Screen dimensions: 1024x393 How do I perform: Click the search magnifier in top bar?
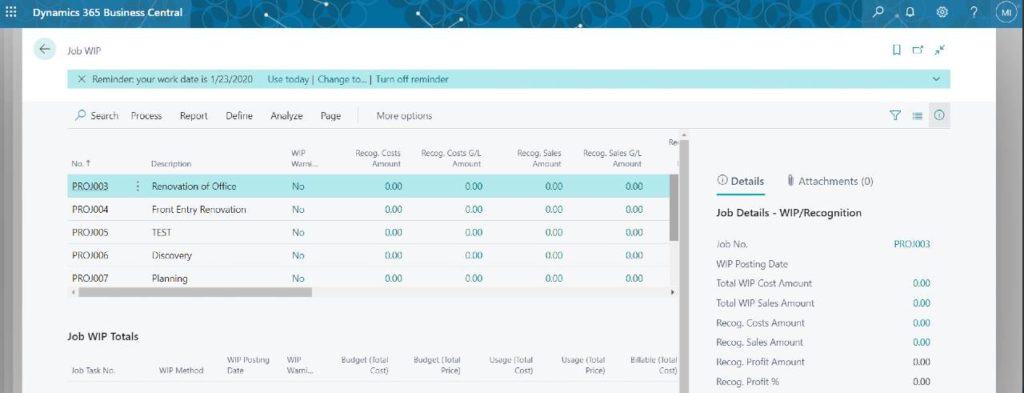(x=878, y=12)
